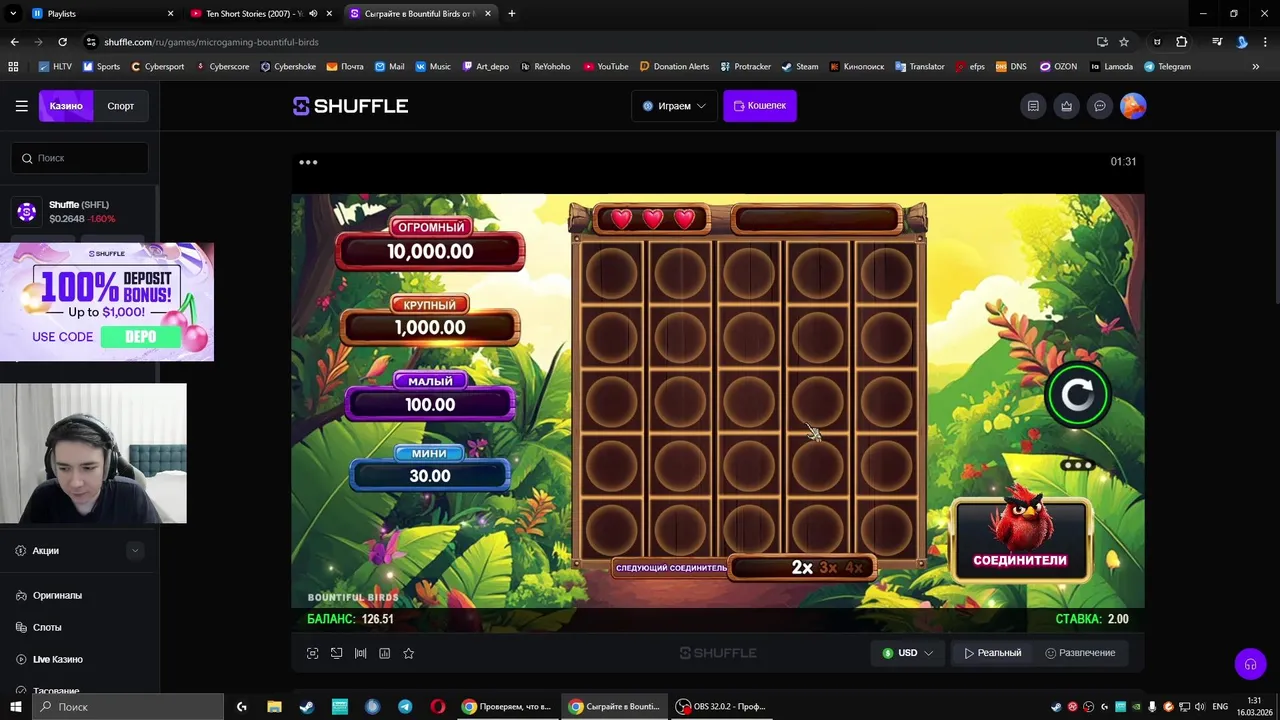Open the browser extensions puzzle icon
This screenshot has height=720, width=1280.
point(1182,42)
